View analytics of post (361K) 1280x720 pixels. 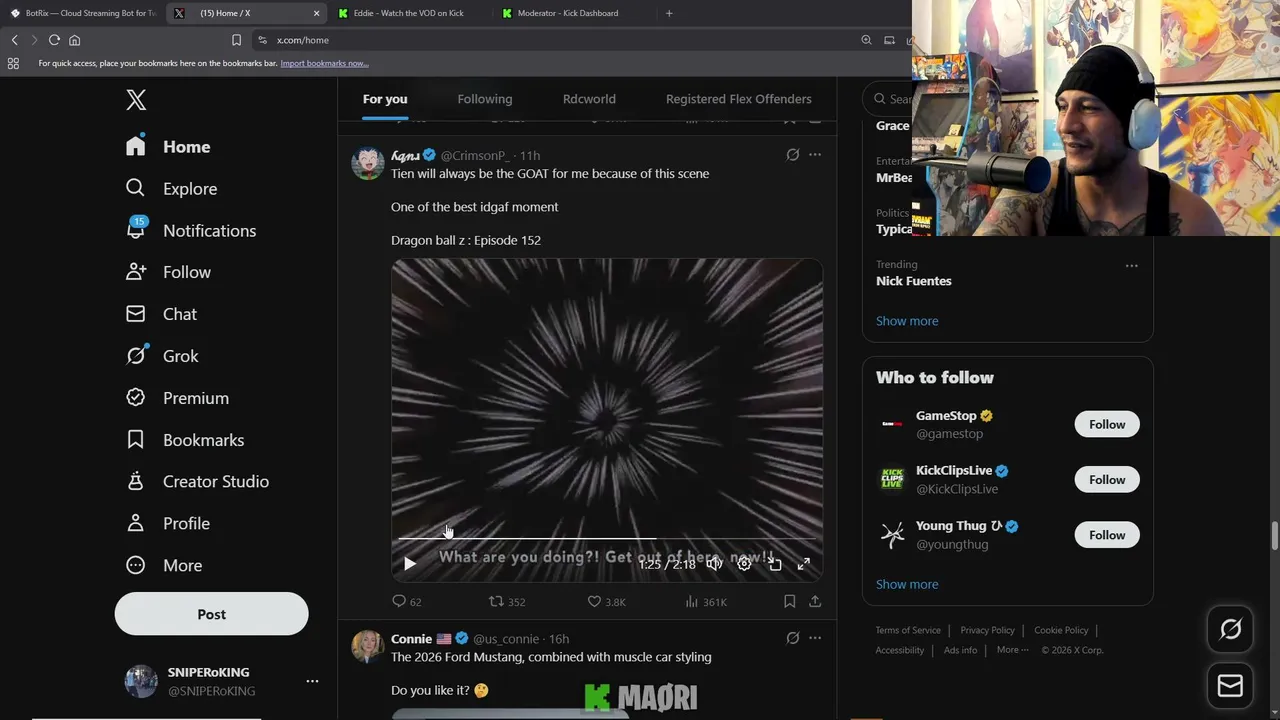tap(706, 602)
